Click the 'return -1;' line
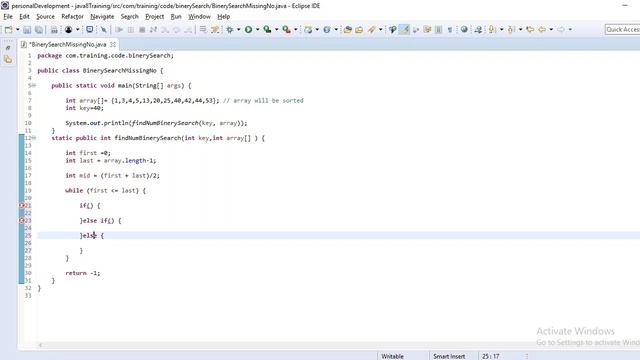 [82, 273]
